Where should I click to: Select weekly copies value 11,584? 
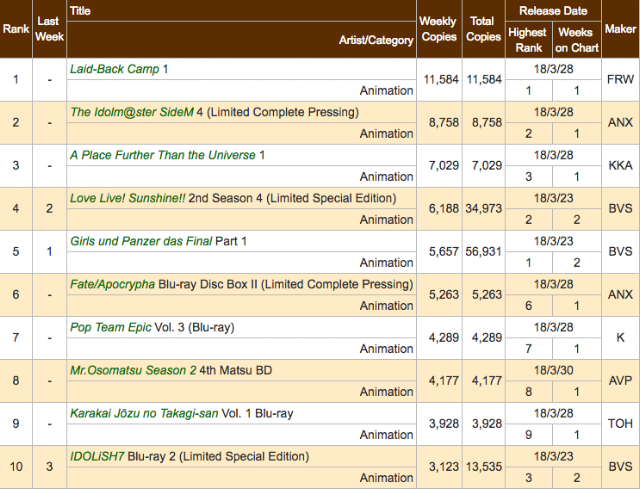pos(441,79)
